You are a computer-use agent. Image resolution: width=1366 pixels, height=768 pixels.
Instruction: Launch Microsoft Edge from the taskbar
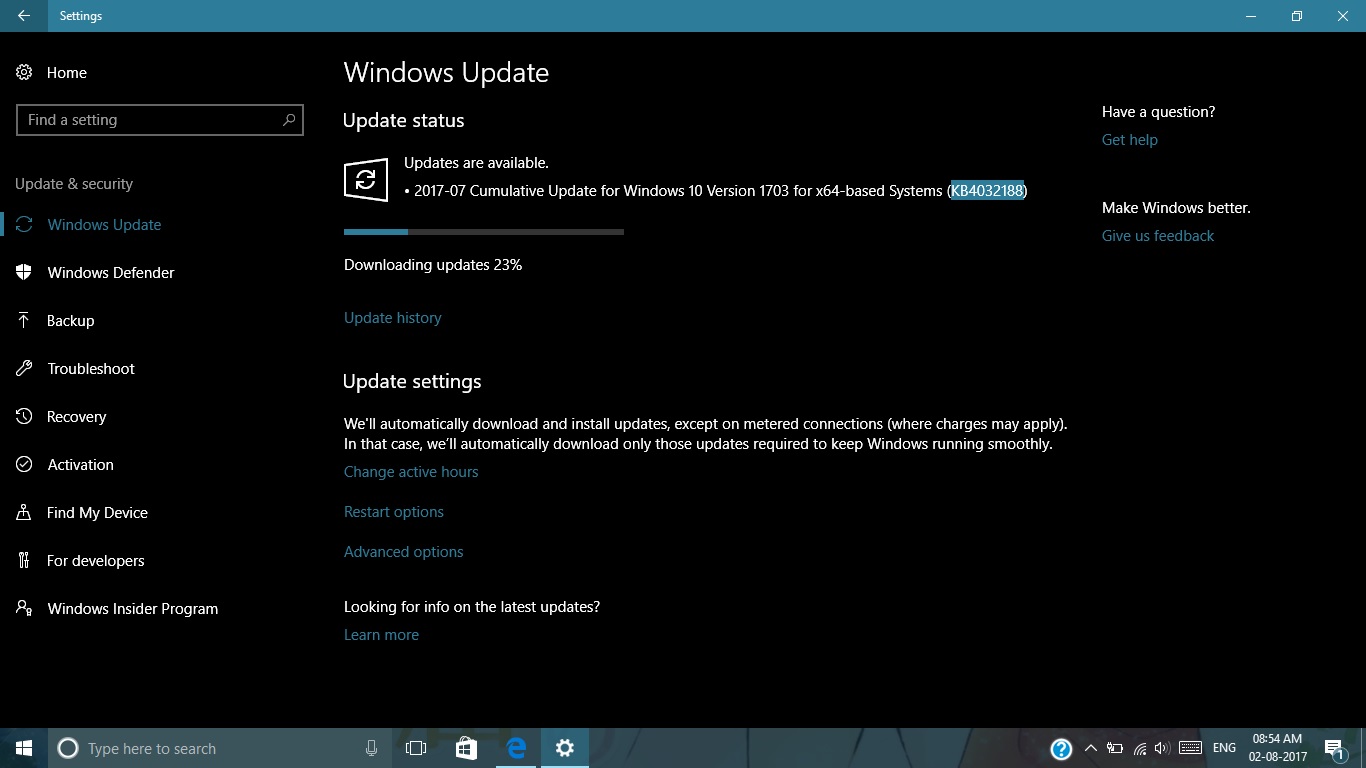[x=516, y=748]
